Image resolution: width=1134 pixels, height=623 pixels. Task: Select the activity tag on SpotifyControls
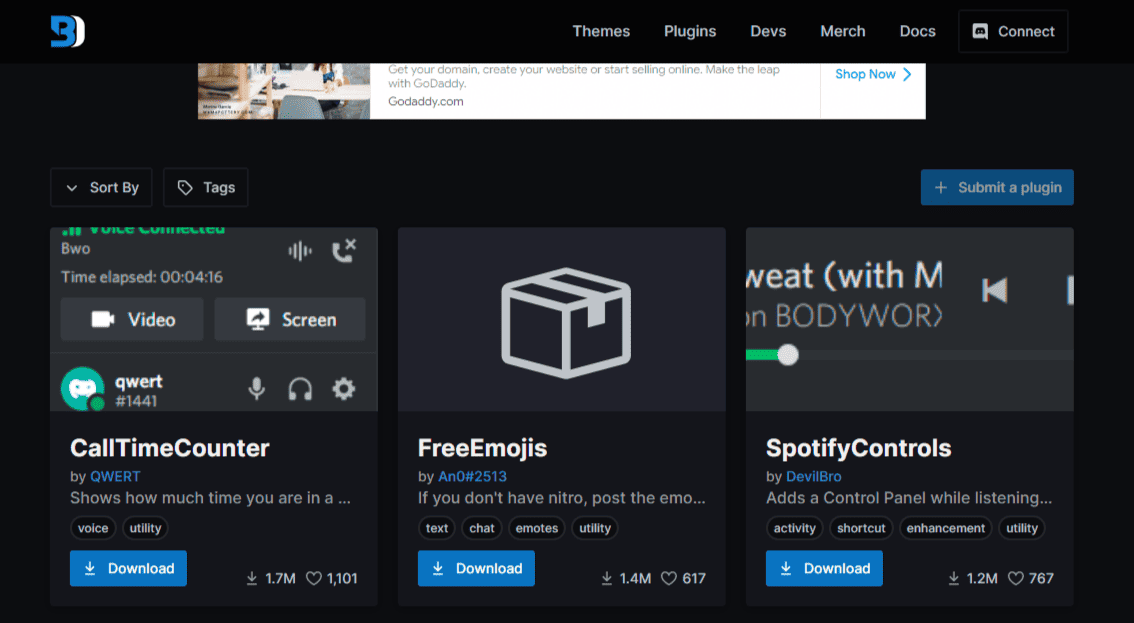[x=794, y=528]
